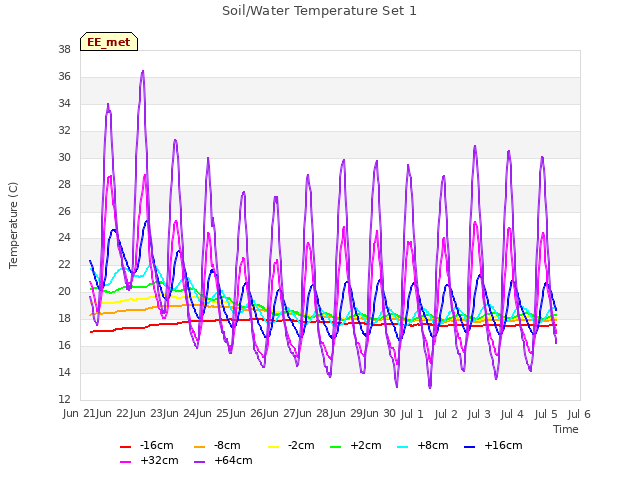Click the Jun 25 x-axis tick label
Image resolution: width=640 pixels, height=480 pixels.
pyautogui.click(x=213, y=414)
